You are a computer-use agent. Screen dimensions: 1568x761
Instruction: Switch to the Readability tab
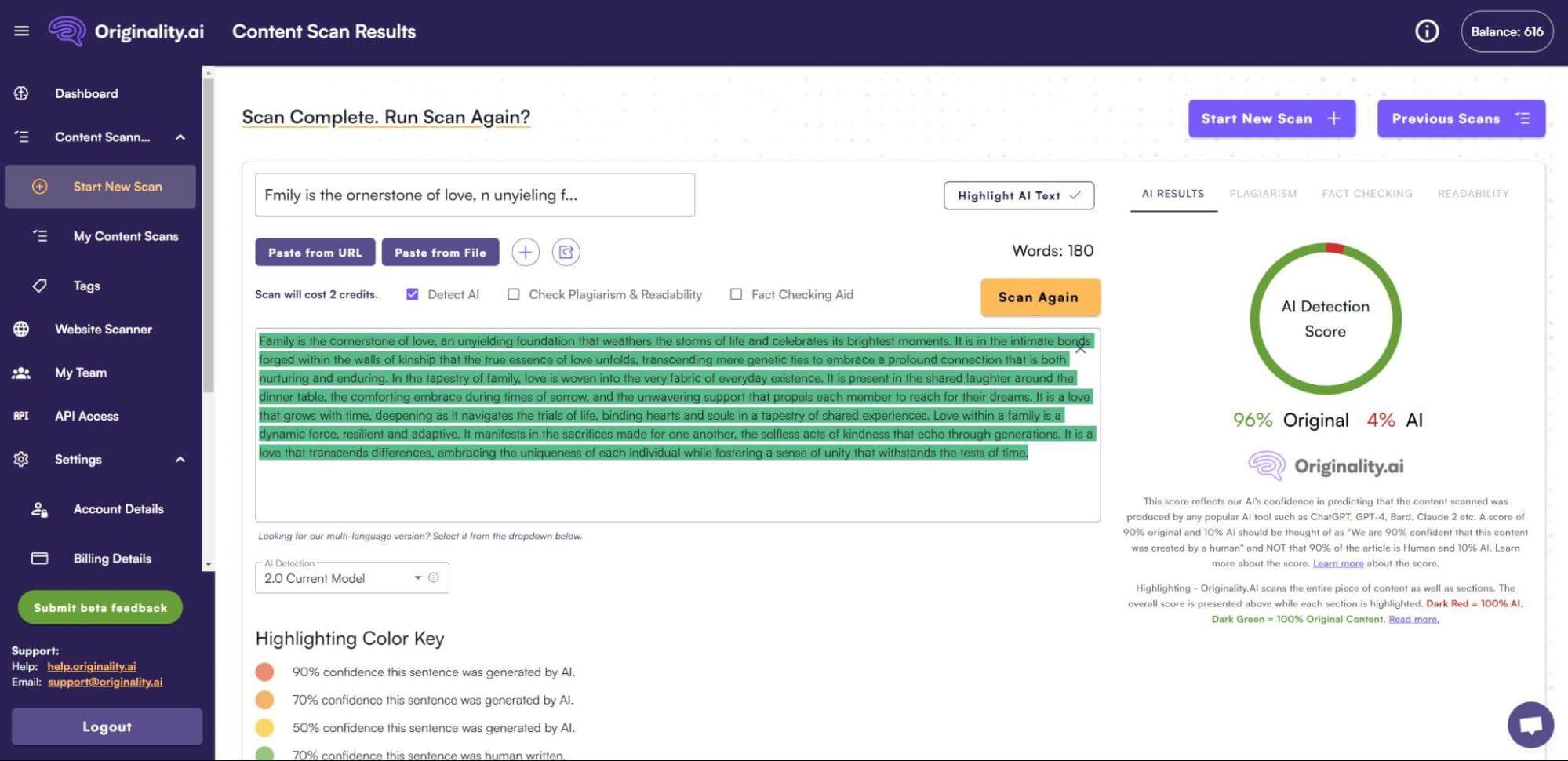click(1473, 194)
